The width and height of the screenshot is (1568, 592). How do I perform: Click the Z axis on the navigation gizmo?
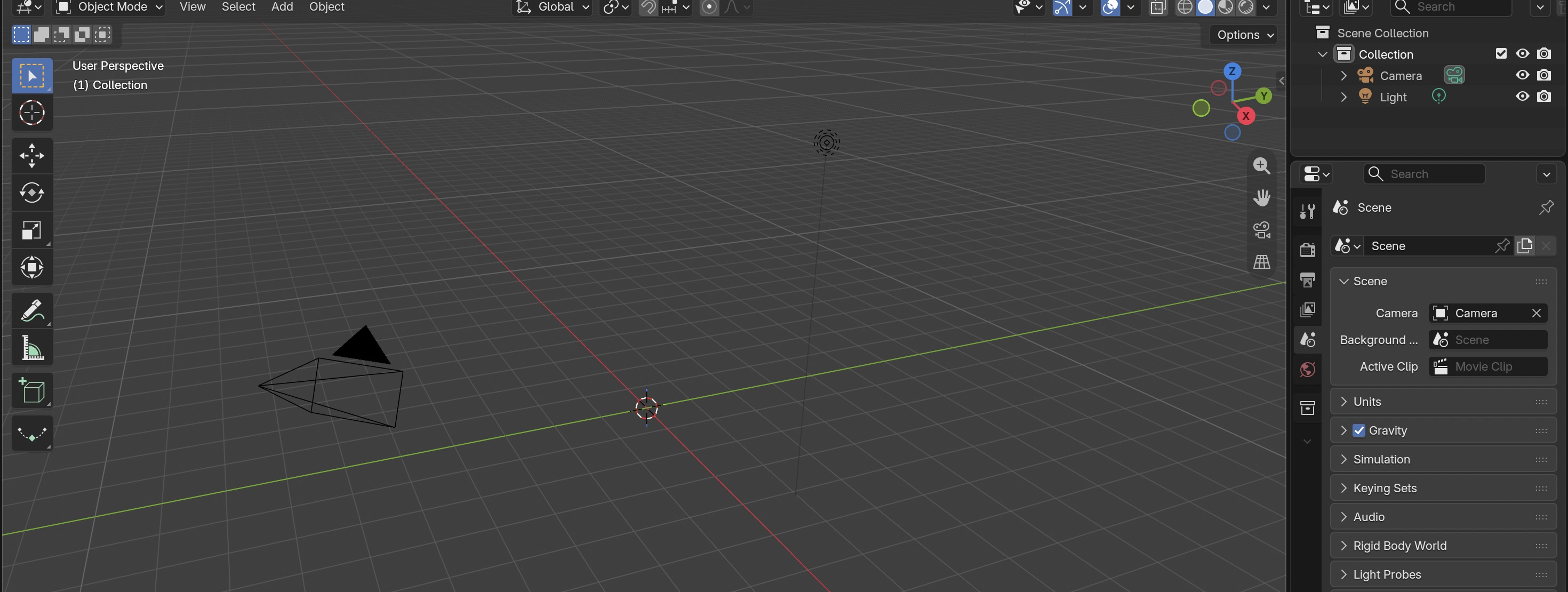point(1232,71)
